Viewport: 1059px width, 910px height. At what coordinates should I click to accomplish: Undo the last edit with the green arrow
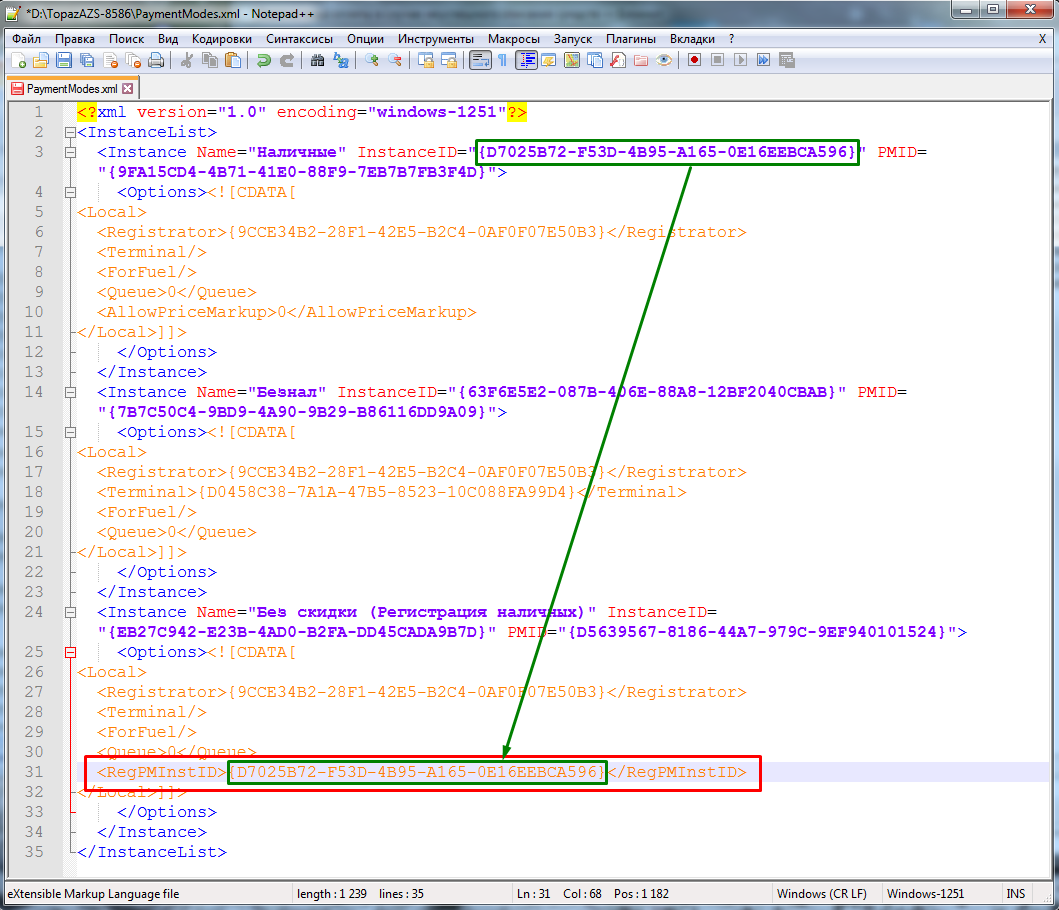click(x=264, y=61)
